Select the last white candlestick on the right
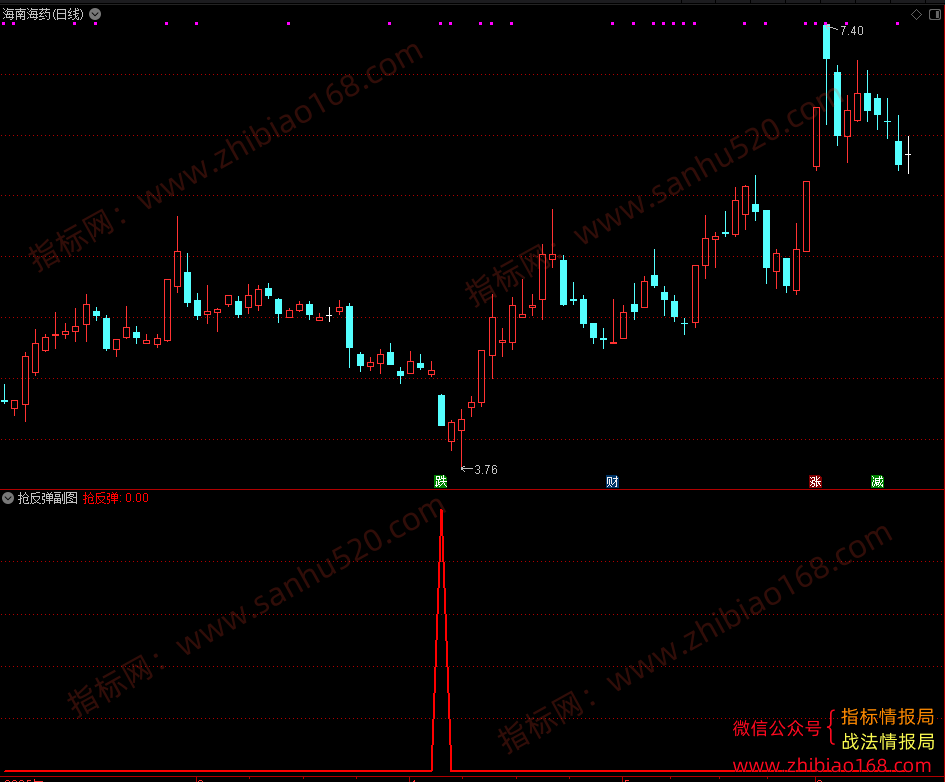945x782 pixels. pos(908,155)
